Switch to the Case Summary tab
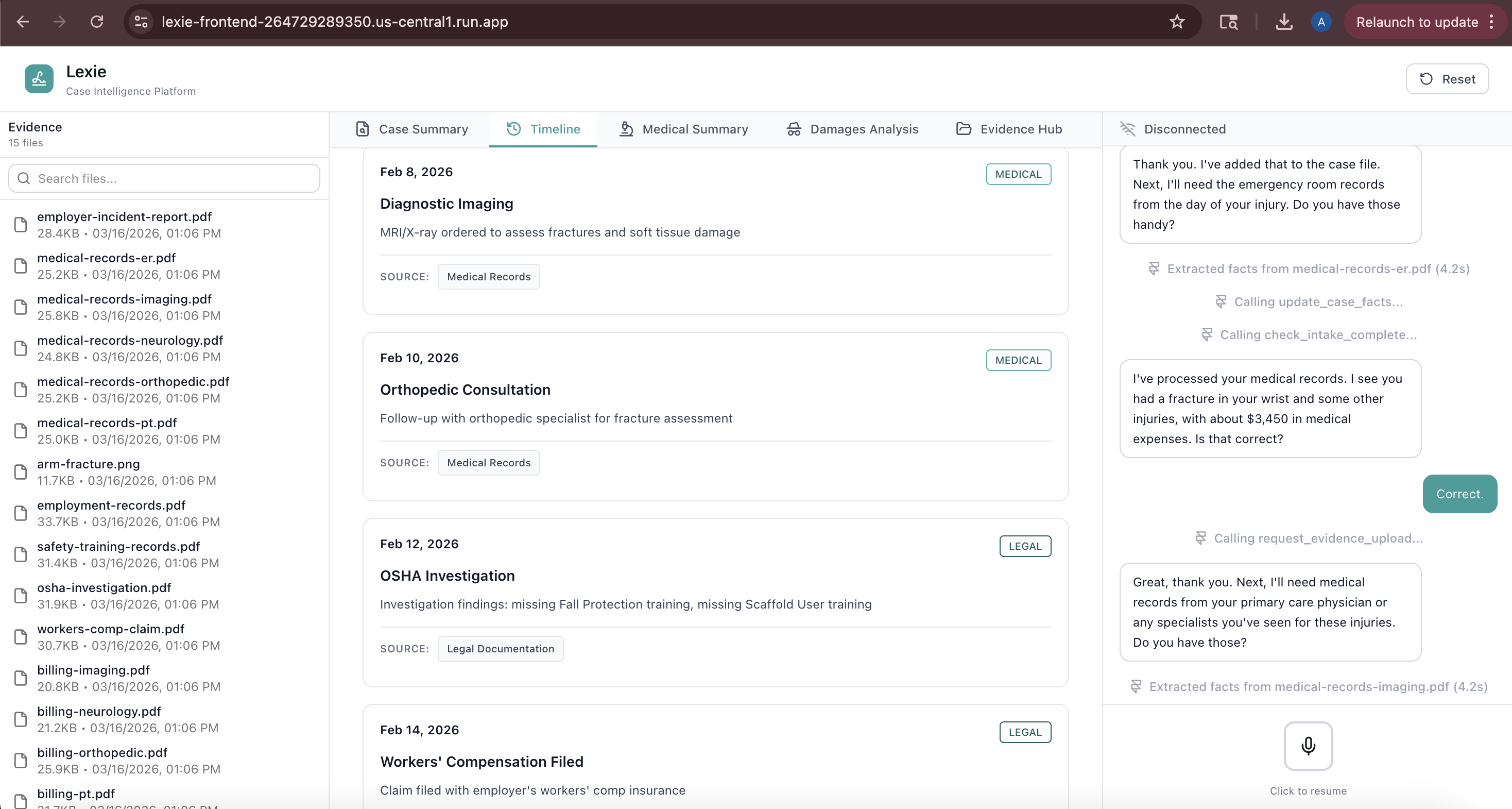The width and height of the screenshot is (1512, 809). tap(411, 129)
